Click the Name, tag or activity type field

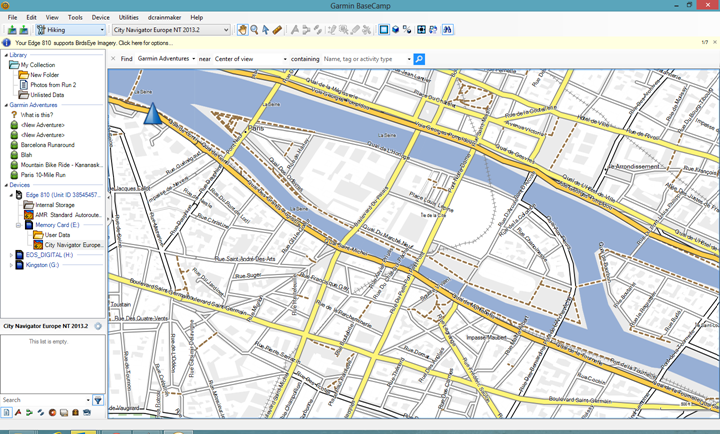pyautogui.click(x=363, y=59)
